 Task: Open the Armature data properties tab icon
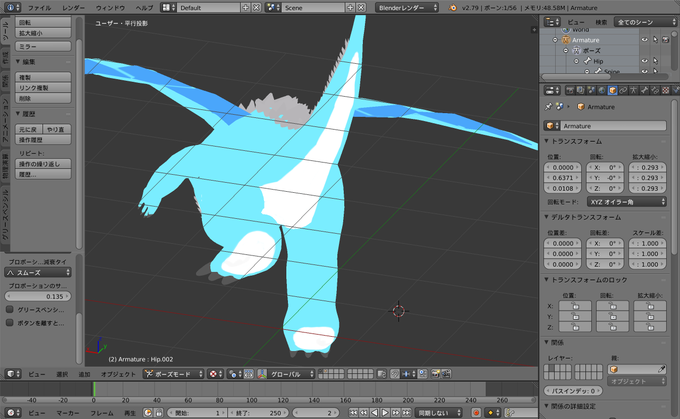pyautogui.click(x=634, y=90)
